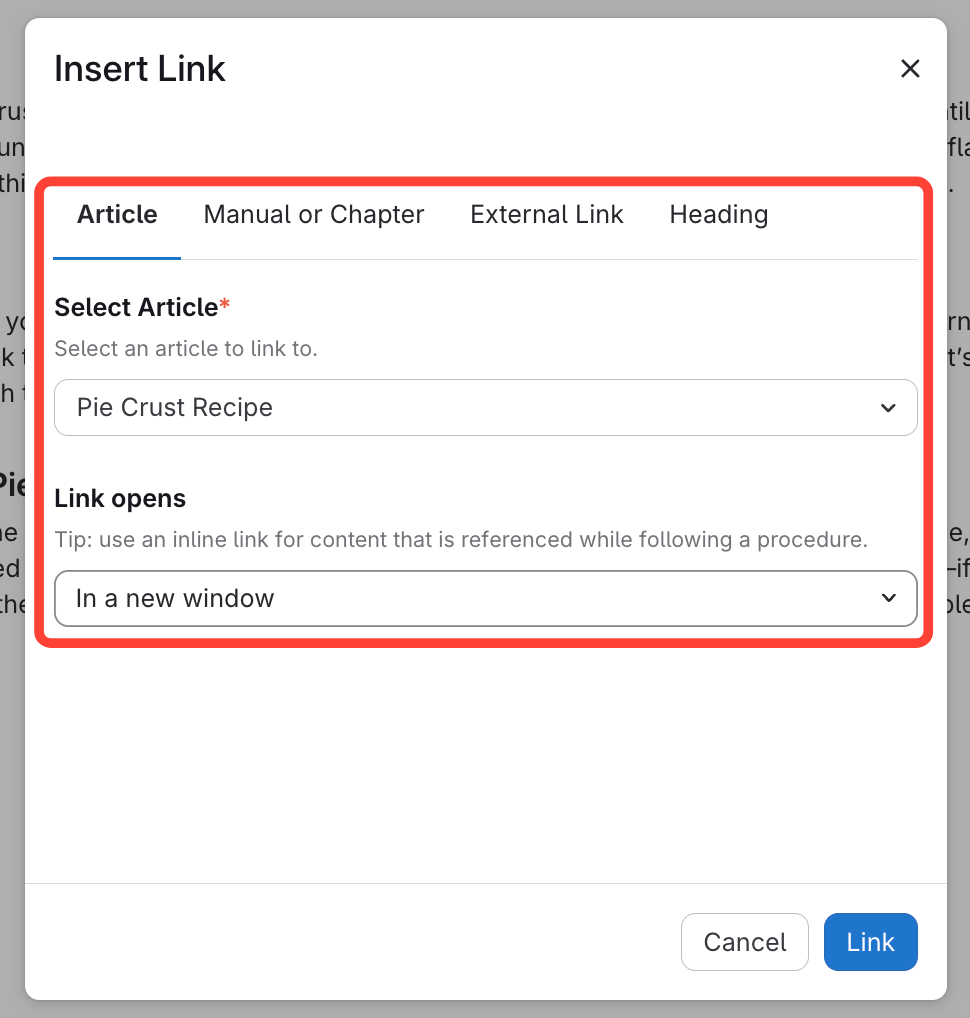Viewport: 970px width, 1018px height.
Task: Open the Manual or Chapter tab
Action: point(314,215)
